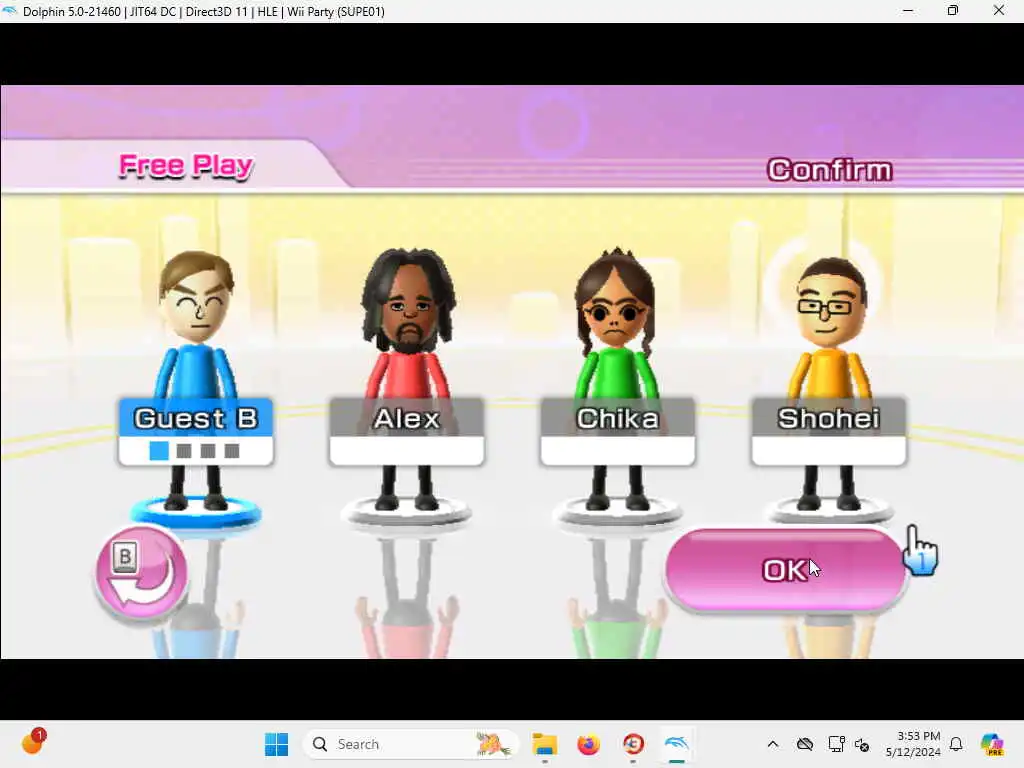Screen dimensions: 1024x768
Task: Restore down the Dolphin window
Action: (953, 11)
